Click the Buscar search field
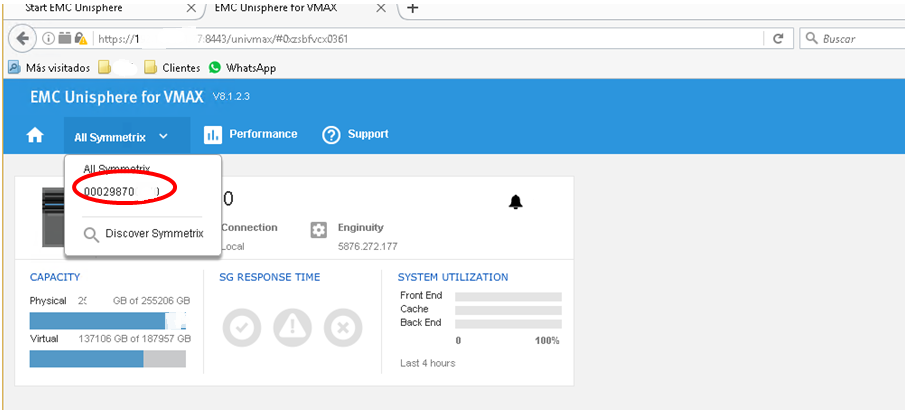This screenshot has width=905, height=414. [853, 39]
